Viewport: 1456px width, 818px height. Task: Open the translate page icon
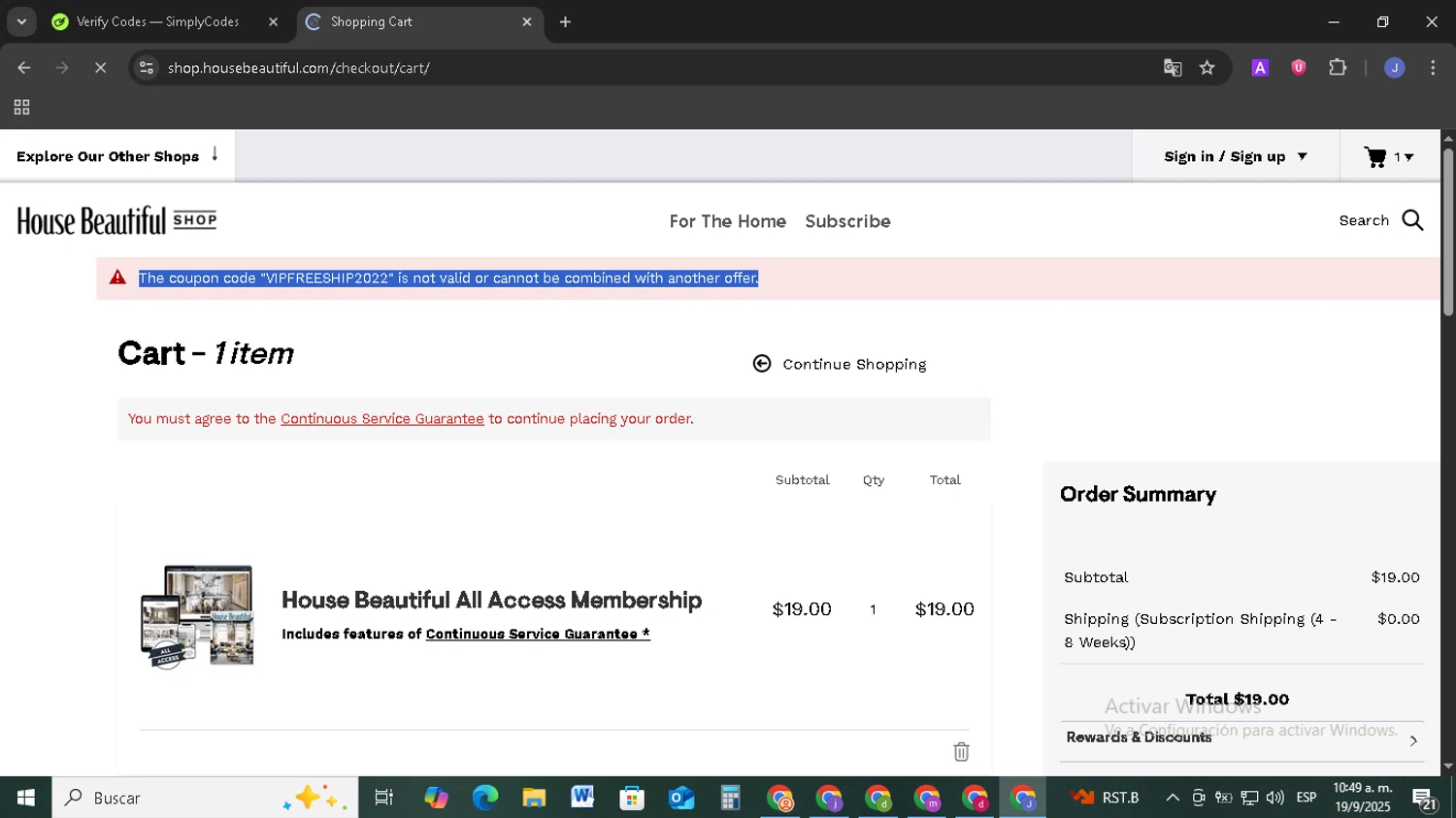pos(1173,68)
